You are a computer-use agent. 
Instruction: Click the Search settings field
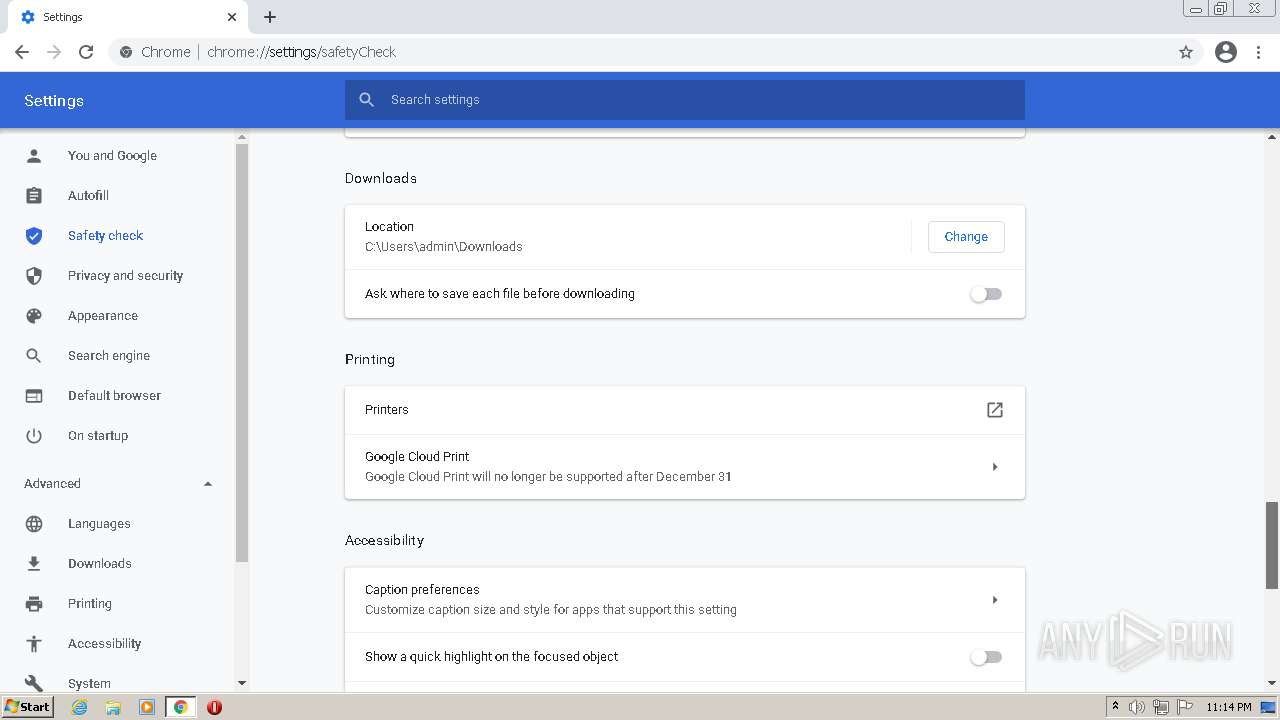[x=685, y=100]
